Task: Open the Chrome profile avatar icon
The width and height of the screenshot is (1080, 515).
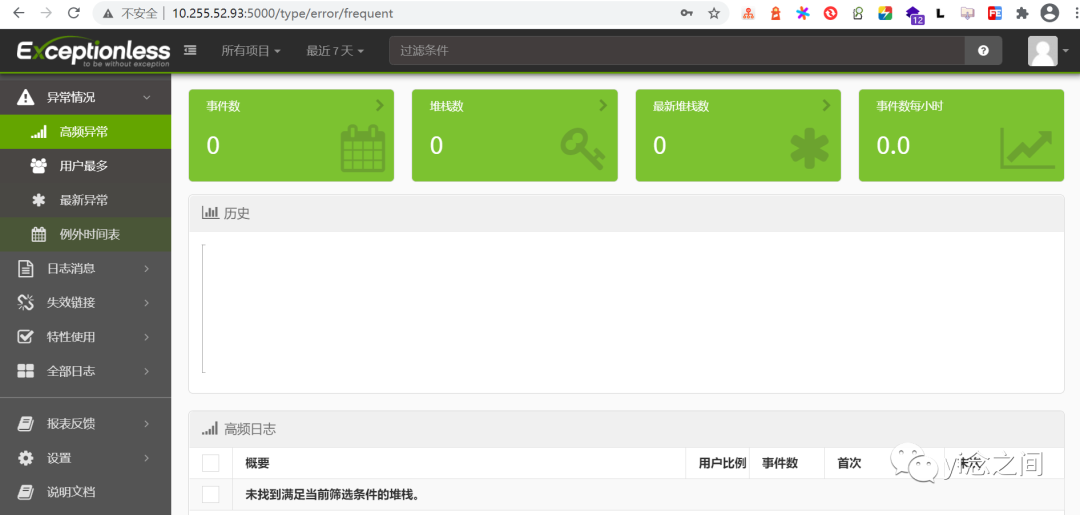Action: click(1050, 13)
